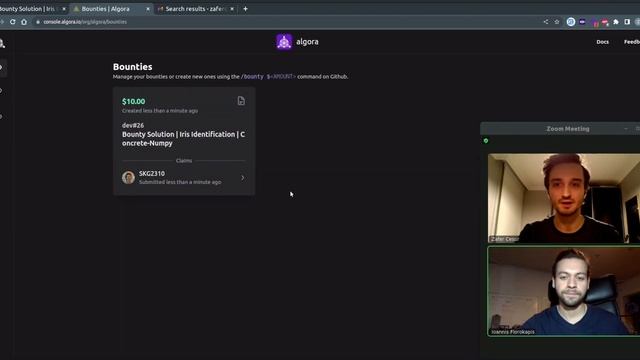
Task: Select the Ioannis Florokapis video tile in Zoom
Action: 564,291
